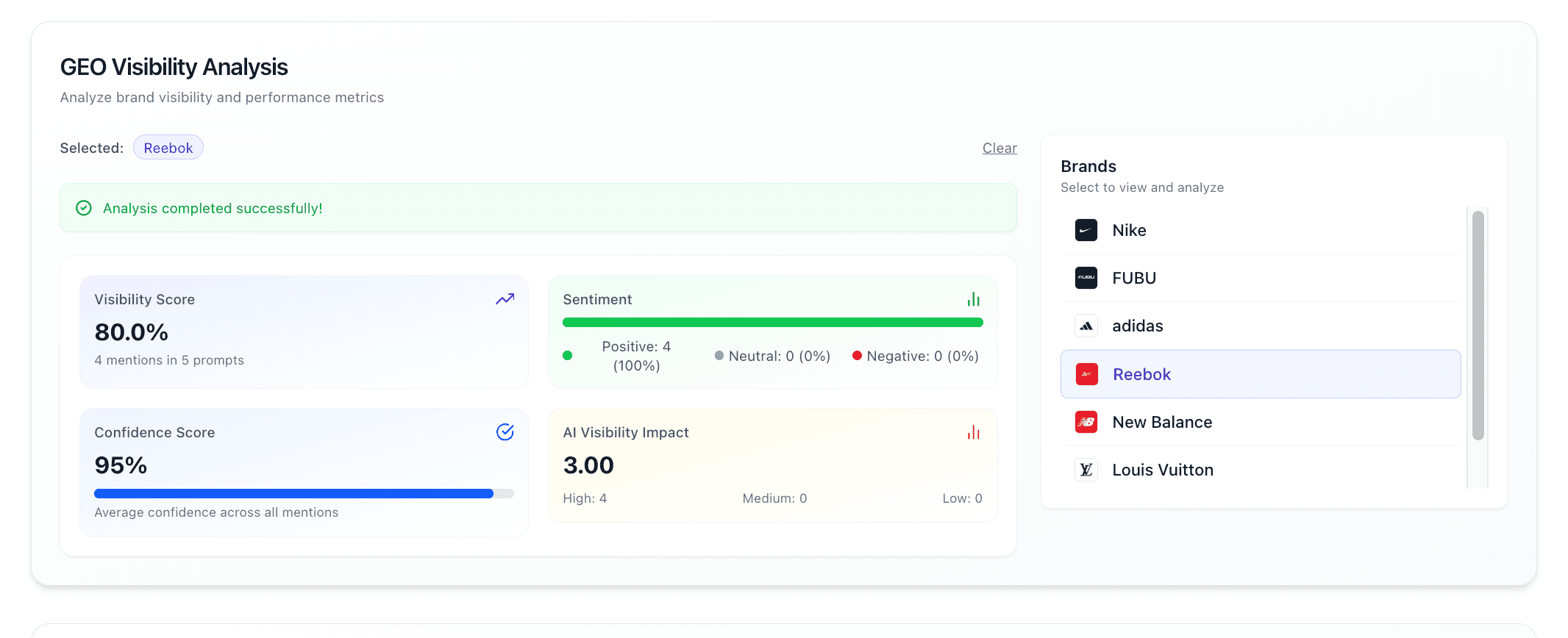
Task: Click the success checkmark icon in banner
Action: [x=84, y=208]
